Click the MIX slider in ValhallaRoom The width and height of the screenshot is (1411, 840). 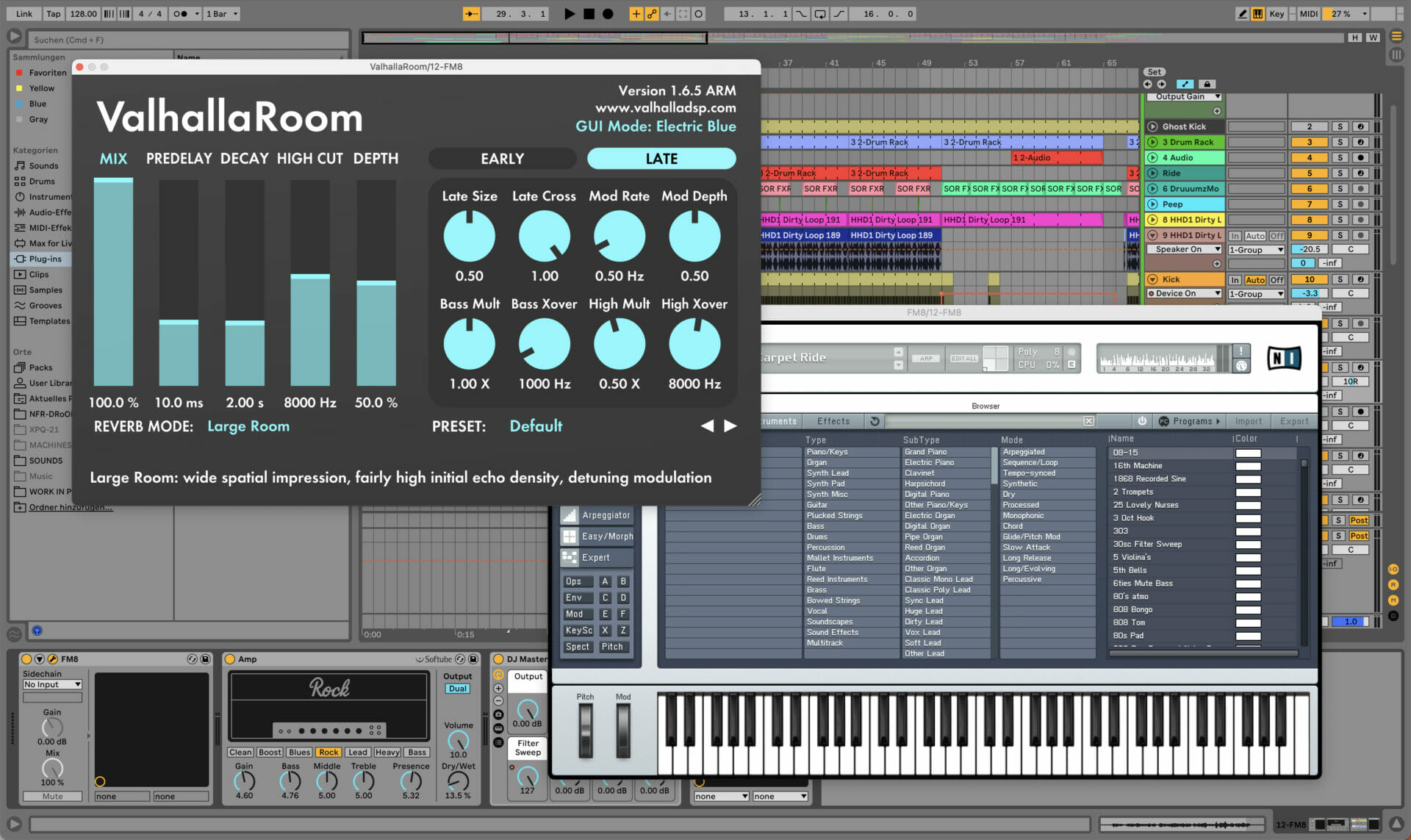(113, 282)
